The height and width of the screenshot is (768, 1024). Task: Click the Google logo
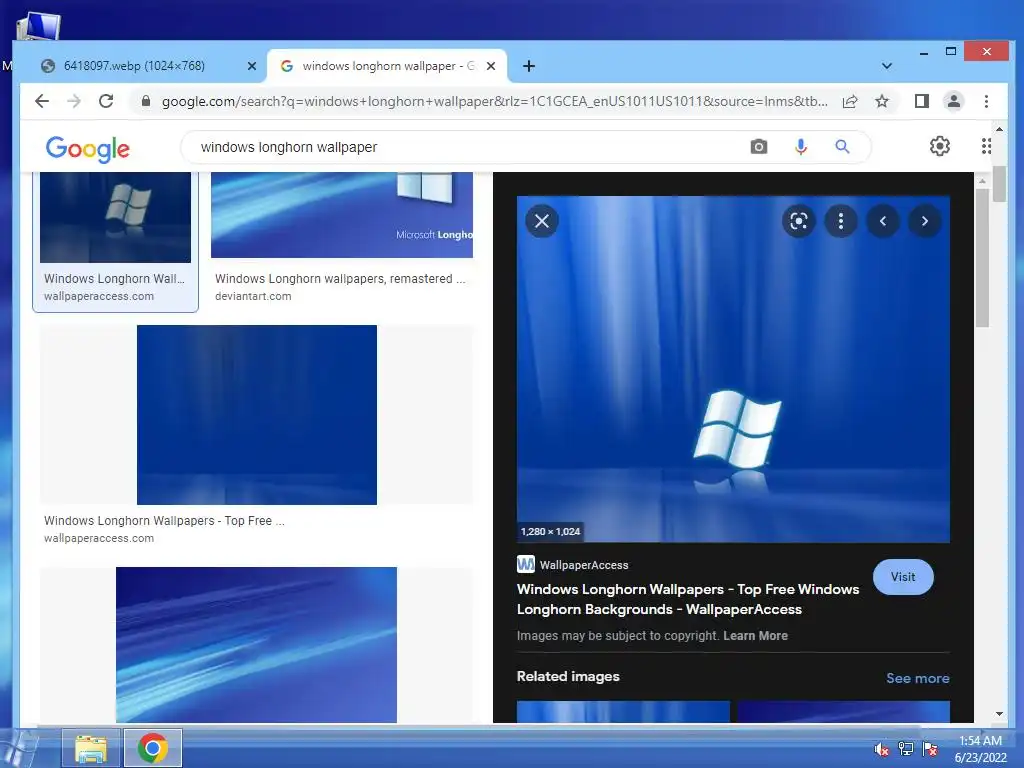point(88,149)
